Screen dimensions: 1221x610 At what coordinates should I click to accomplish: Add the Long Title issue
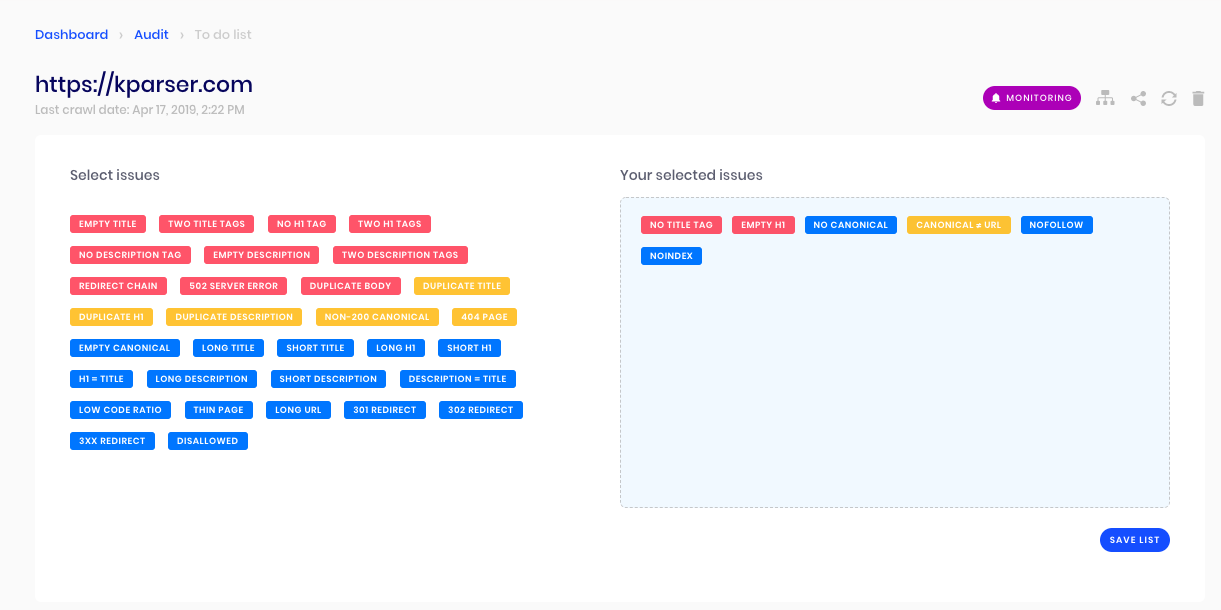tap(228, 348)
